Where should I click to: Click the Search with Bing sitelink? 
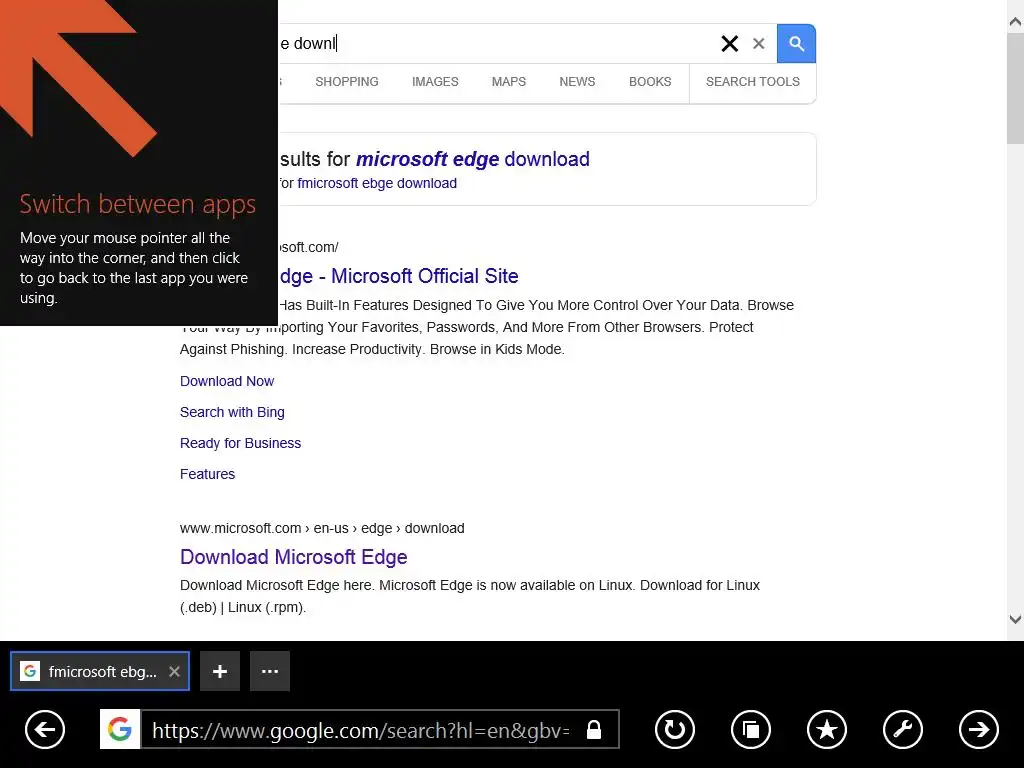click(232, 412)
